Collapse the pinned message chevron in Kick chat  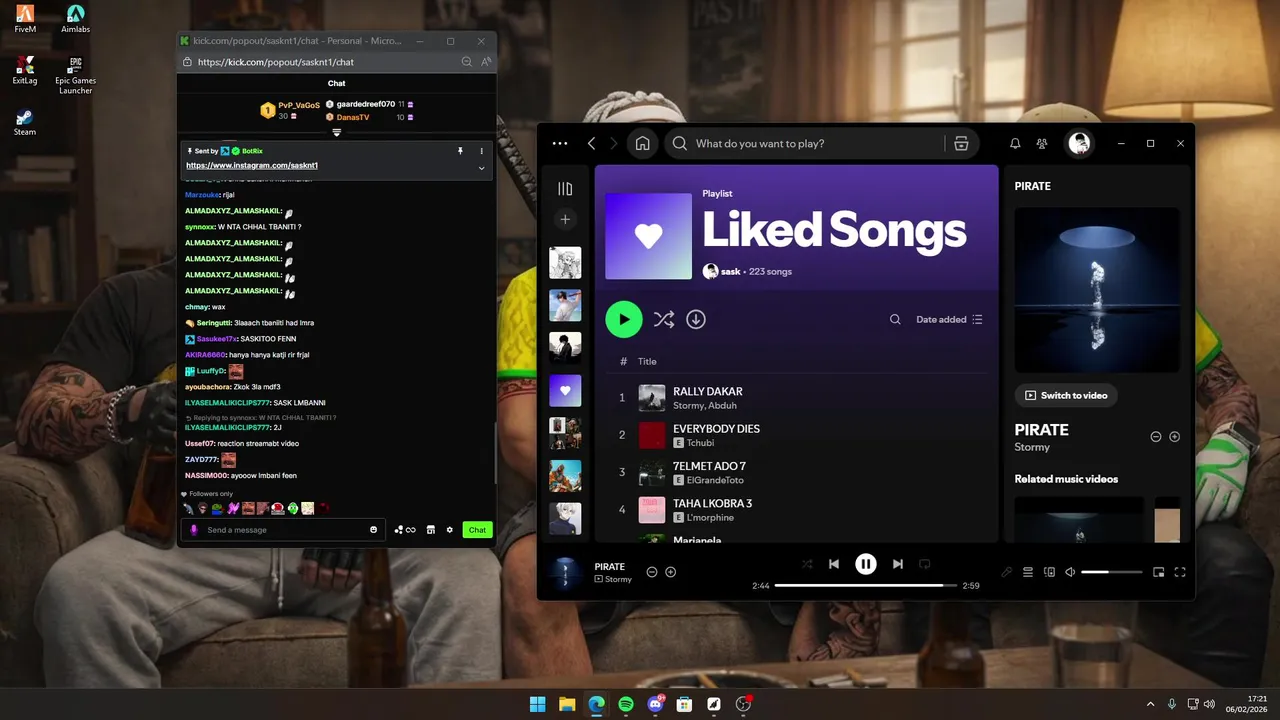[x=481, y=168]
